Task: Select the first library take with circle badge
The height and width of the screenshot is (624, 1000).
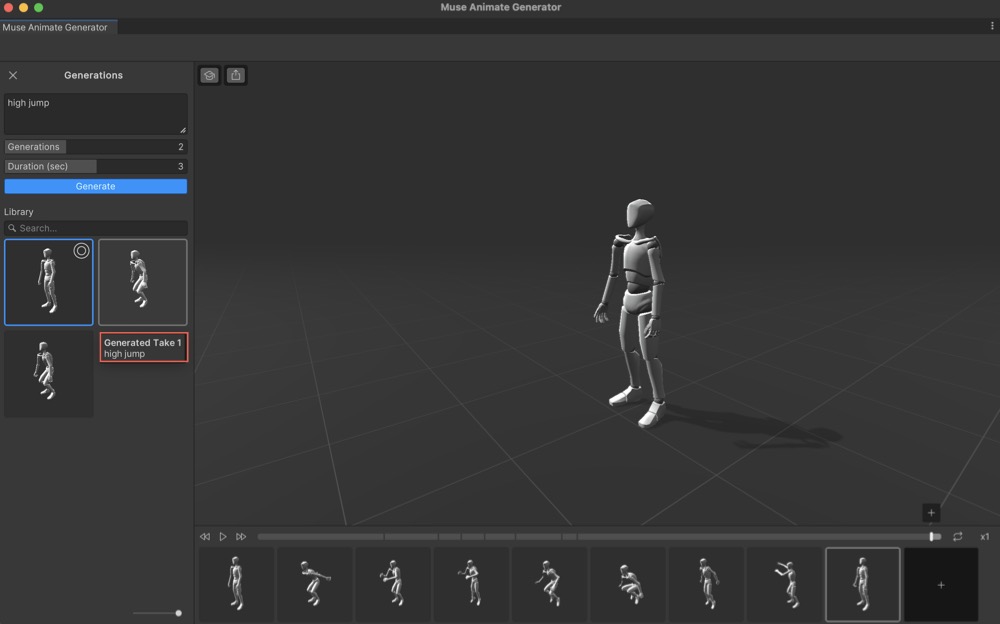Action: pyautogui.click(x=49, y=282)
